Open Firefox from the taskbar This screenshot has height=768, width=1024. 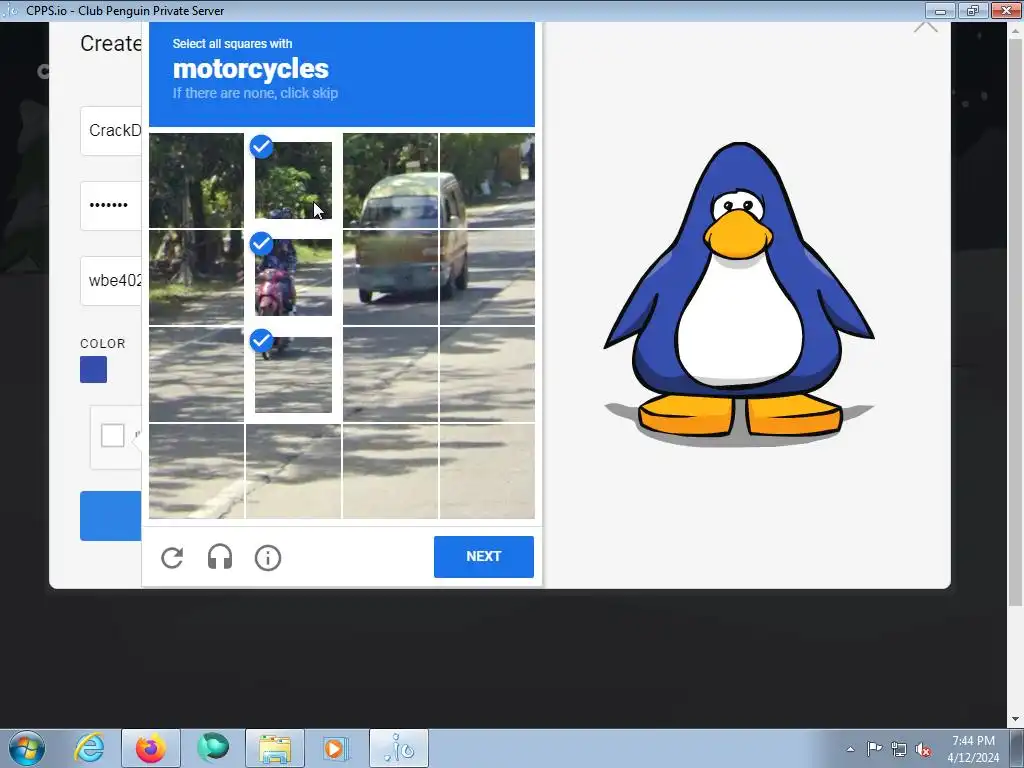point(150,748)
